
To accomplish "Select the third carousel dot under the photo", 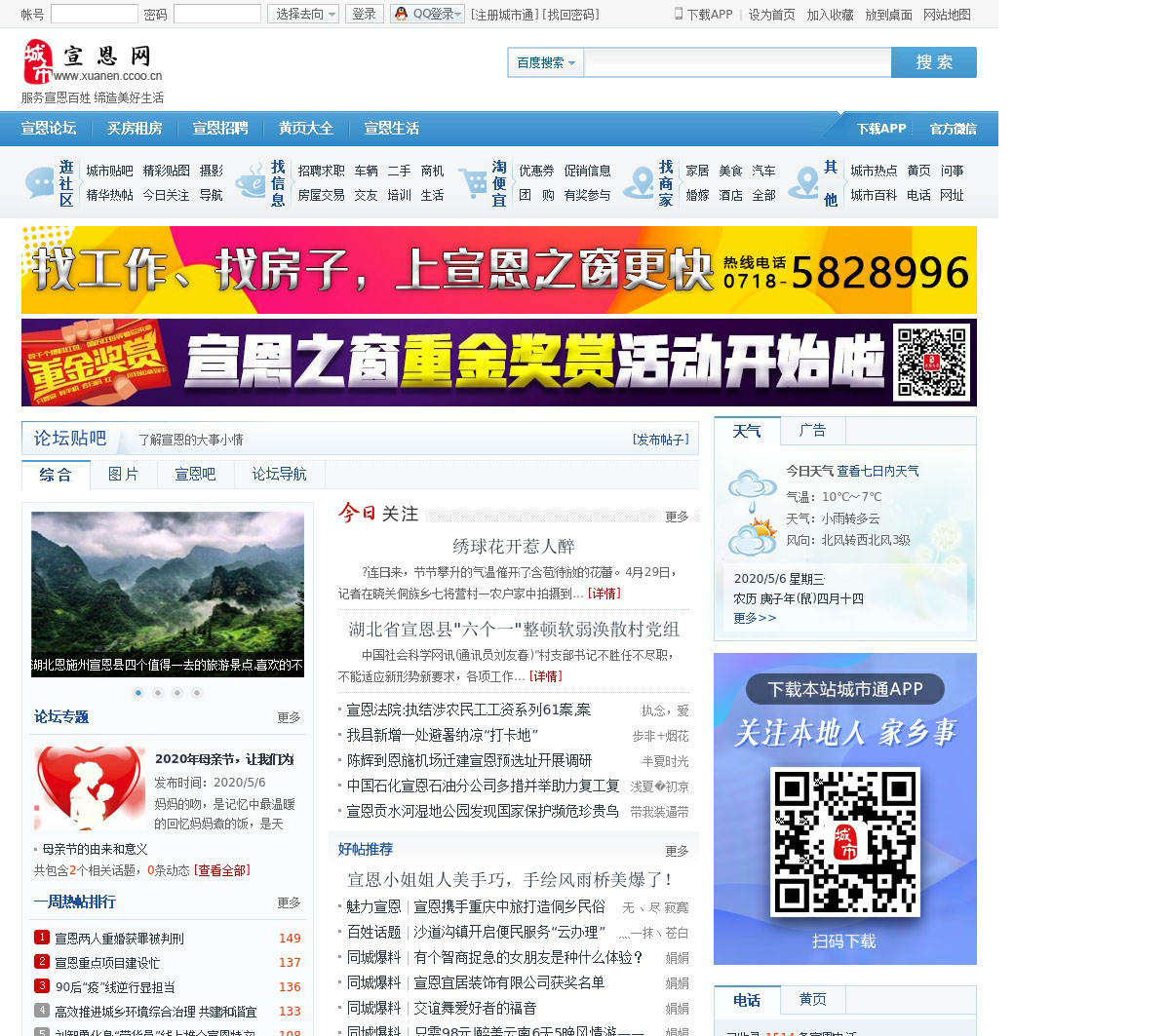I will (x=177, y=693).
